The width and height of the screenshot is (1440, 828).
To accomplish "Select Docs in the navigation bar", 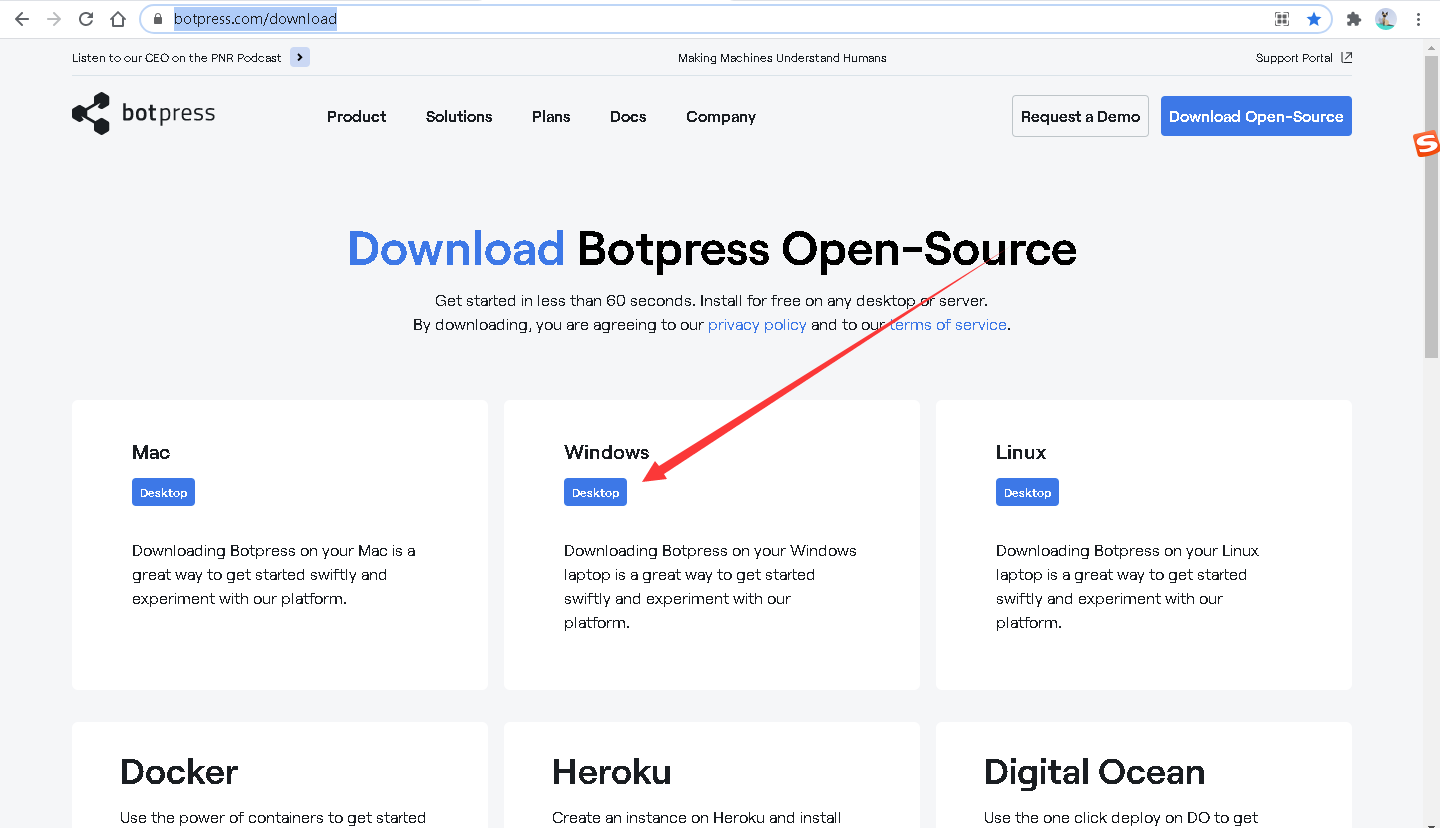I will point(628,116).
